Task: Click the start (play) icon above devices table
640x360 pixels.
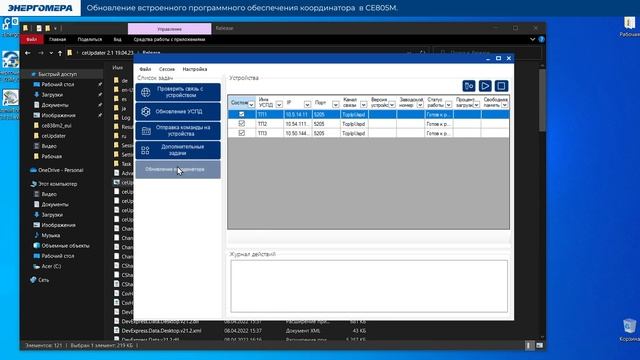Action: point(485,86)
